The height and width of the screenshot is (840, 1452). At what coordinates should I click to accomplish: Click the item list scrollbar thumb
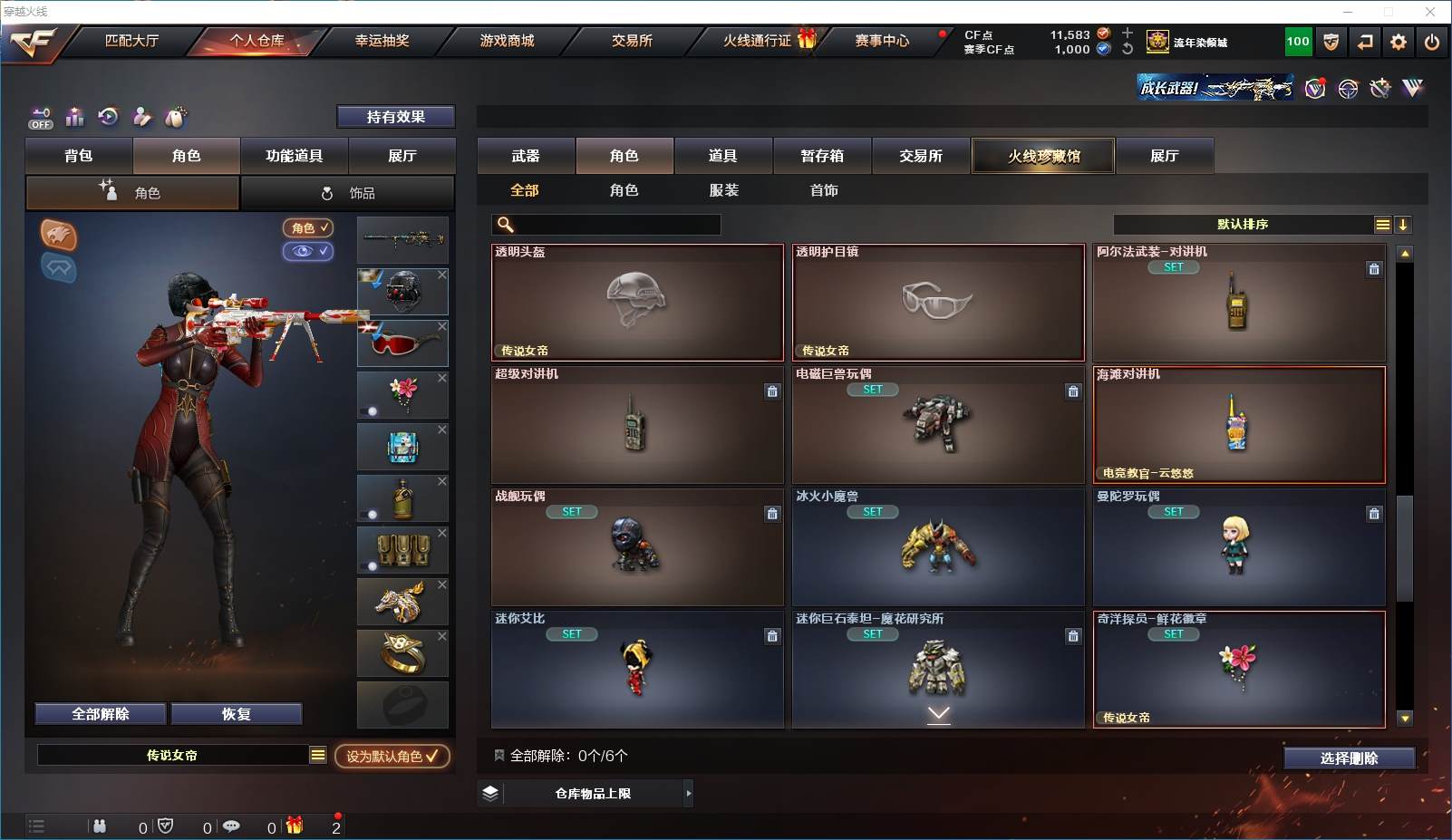(x=1405, y=548)
